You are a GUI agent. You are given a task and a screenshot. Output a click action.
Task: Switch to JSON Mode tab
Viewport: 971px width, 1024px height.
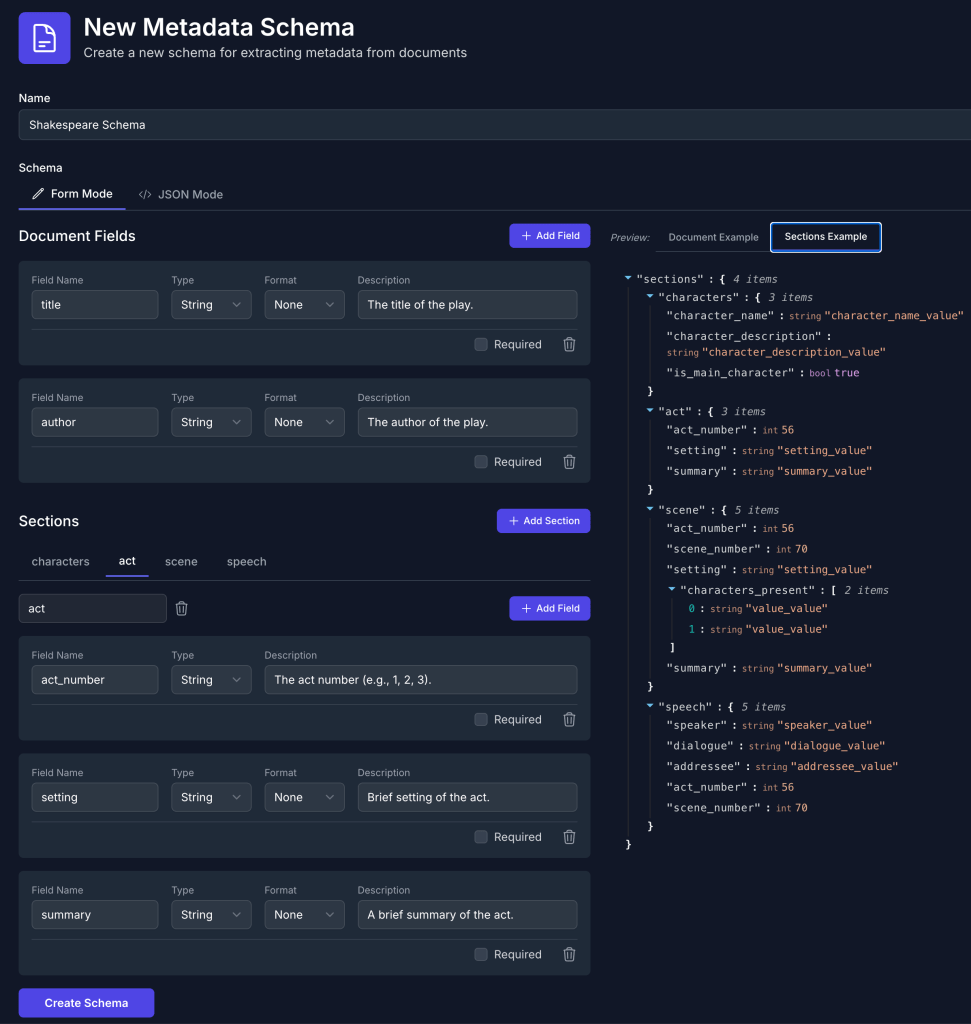(x=181, y=194)
